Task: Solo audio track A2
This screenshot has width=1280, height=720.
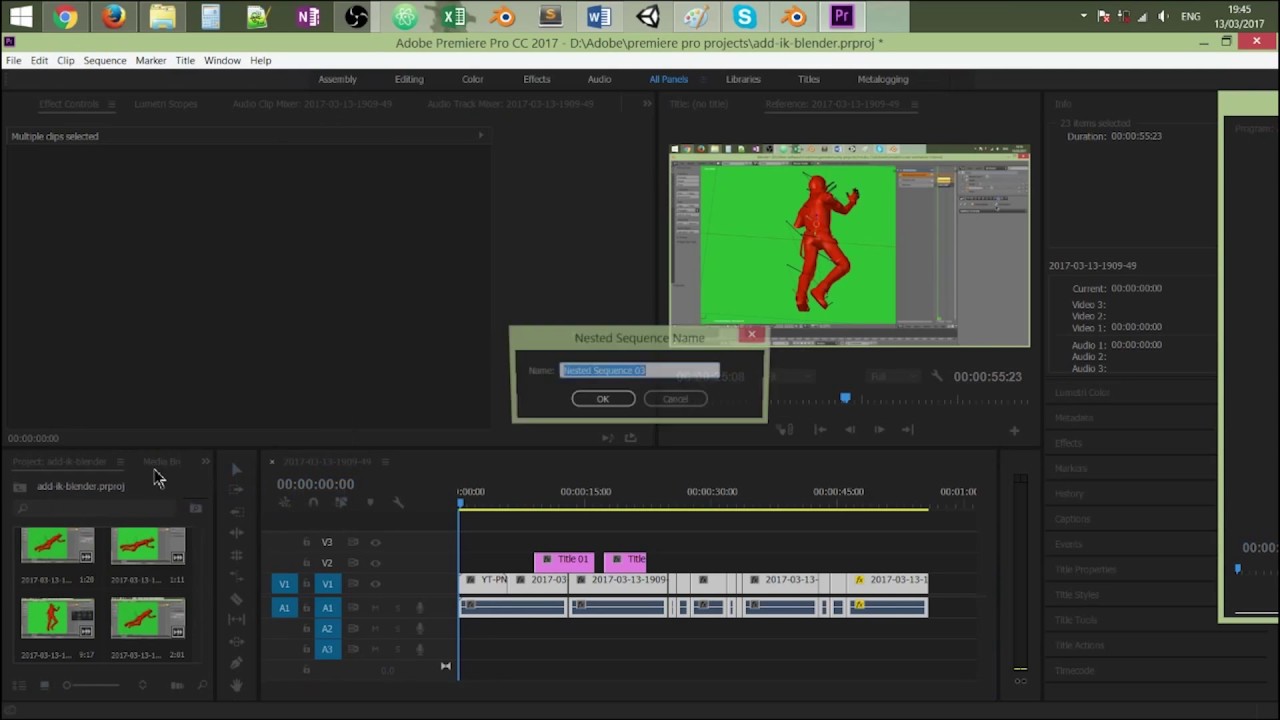Action: [397, 629]
